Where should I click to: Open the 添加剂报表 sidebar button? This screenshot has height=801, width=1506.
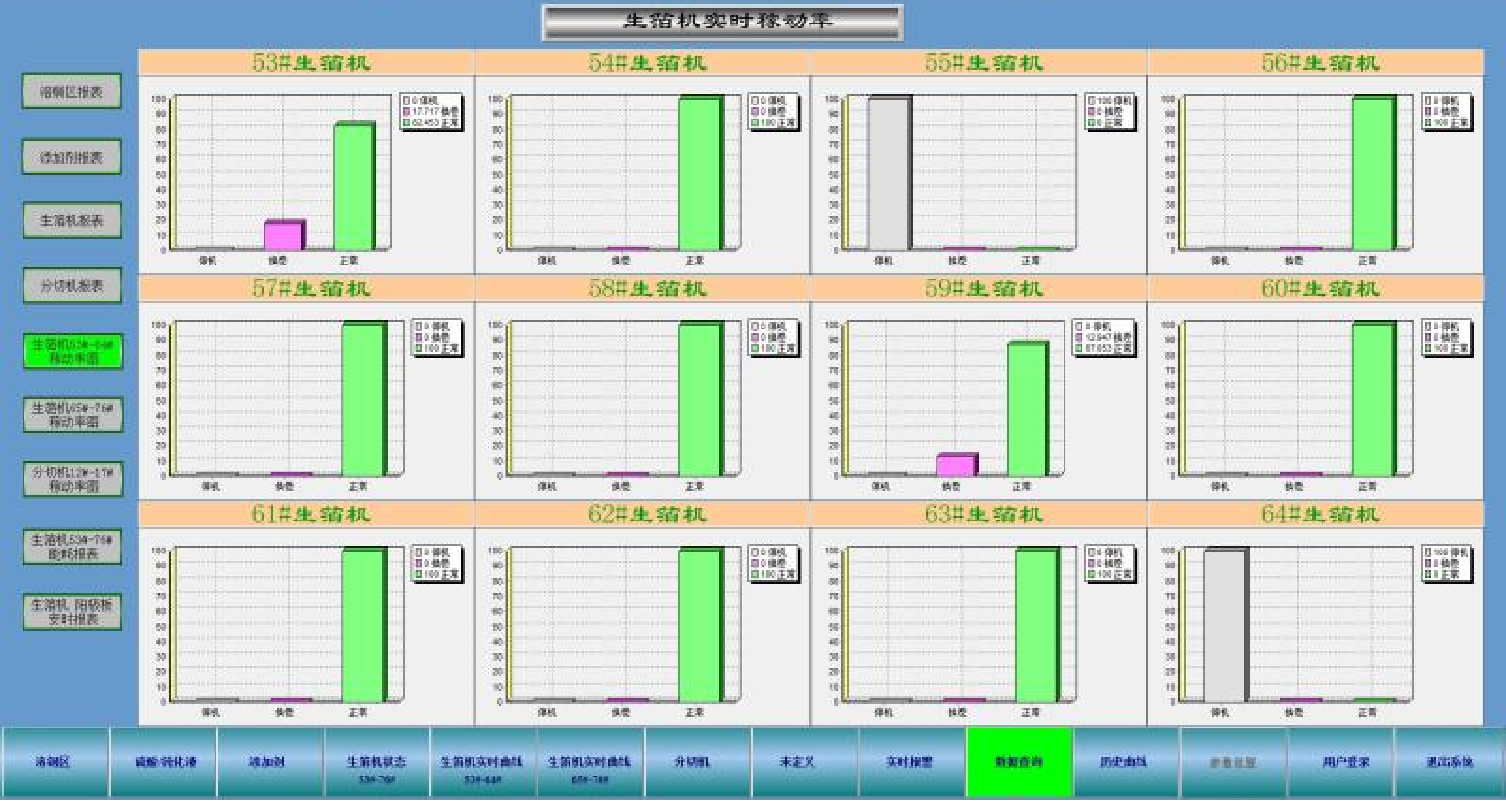pyautogui.click(x=72, y=157)
